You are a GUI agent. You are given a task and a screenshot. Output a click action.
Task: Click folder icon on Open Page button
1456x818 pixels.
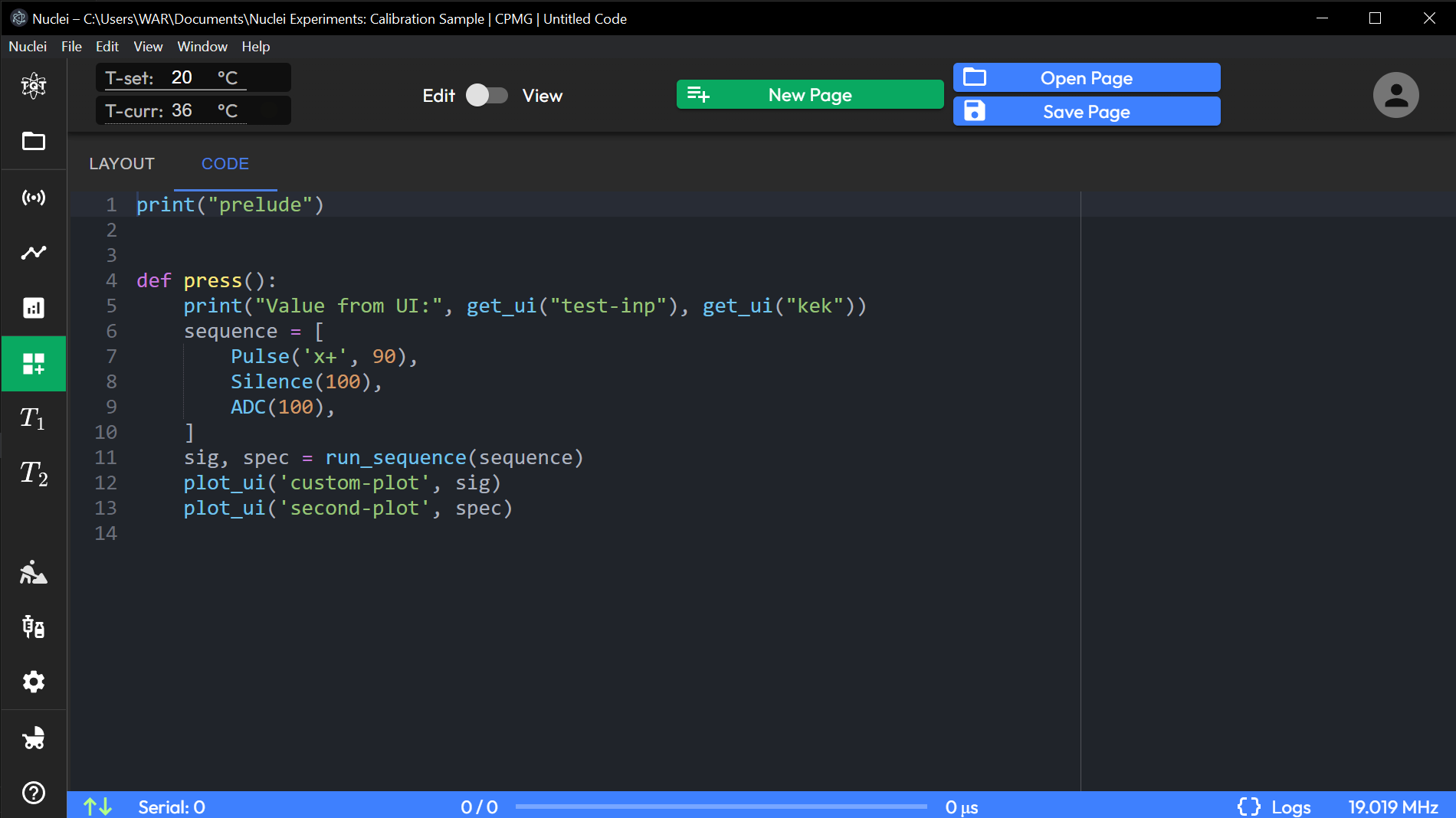pos(975,77)
